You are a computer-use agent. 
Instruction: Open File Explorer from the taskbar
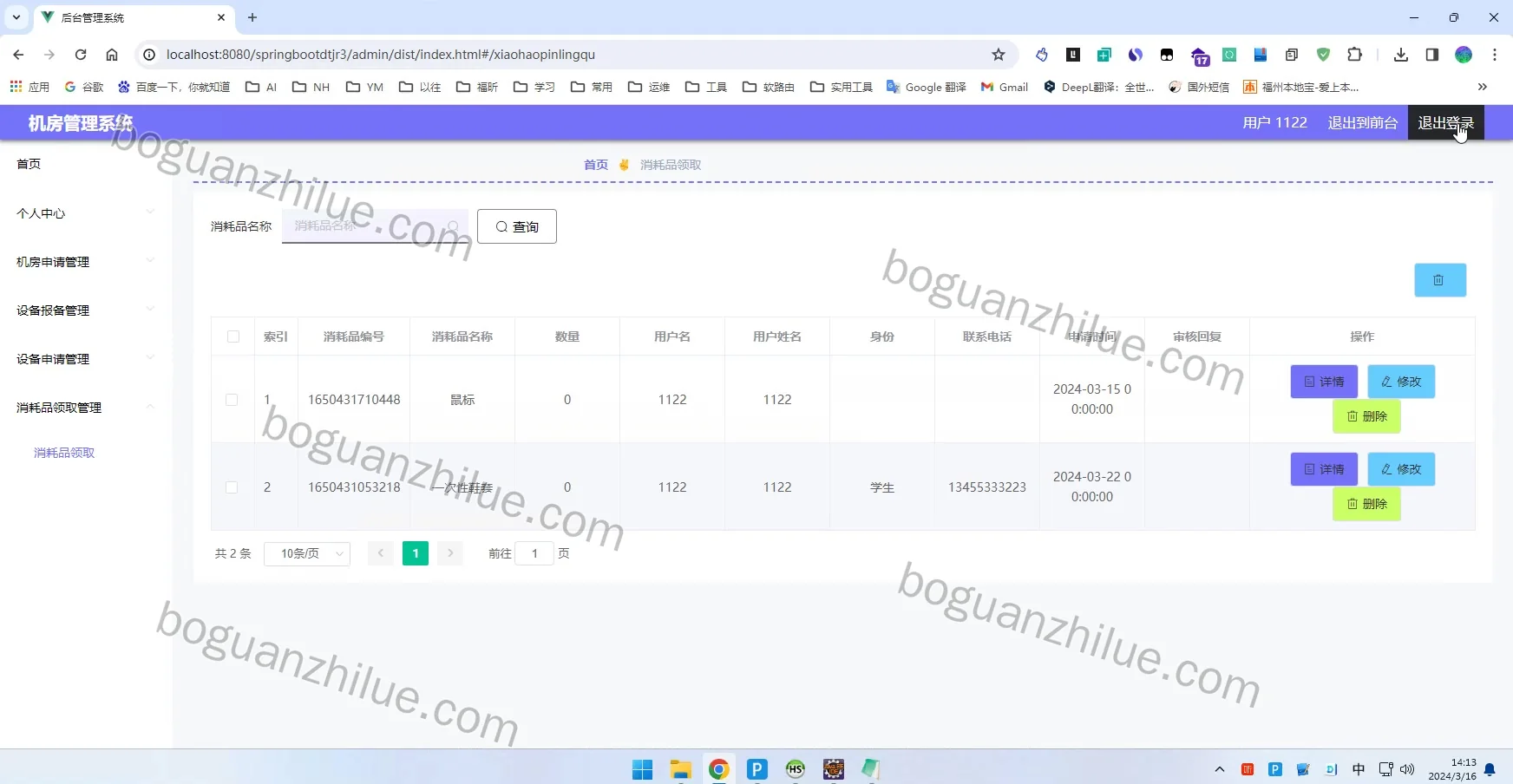[x=680, y=769]
